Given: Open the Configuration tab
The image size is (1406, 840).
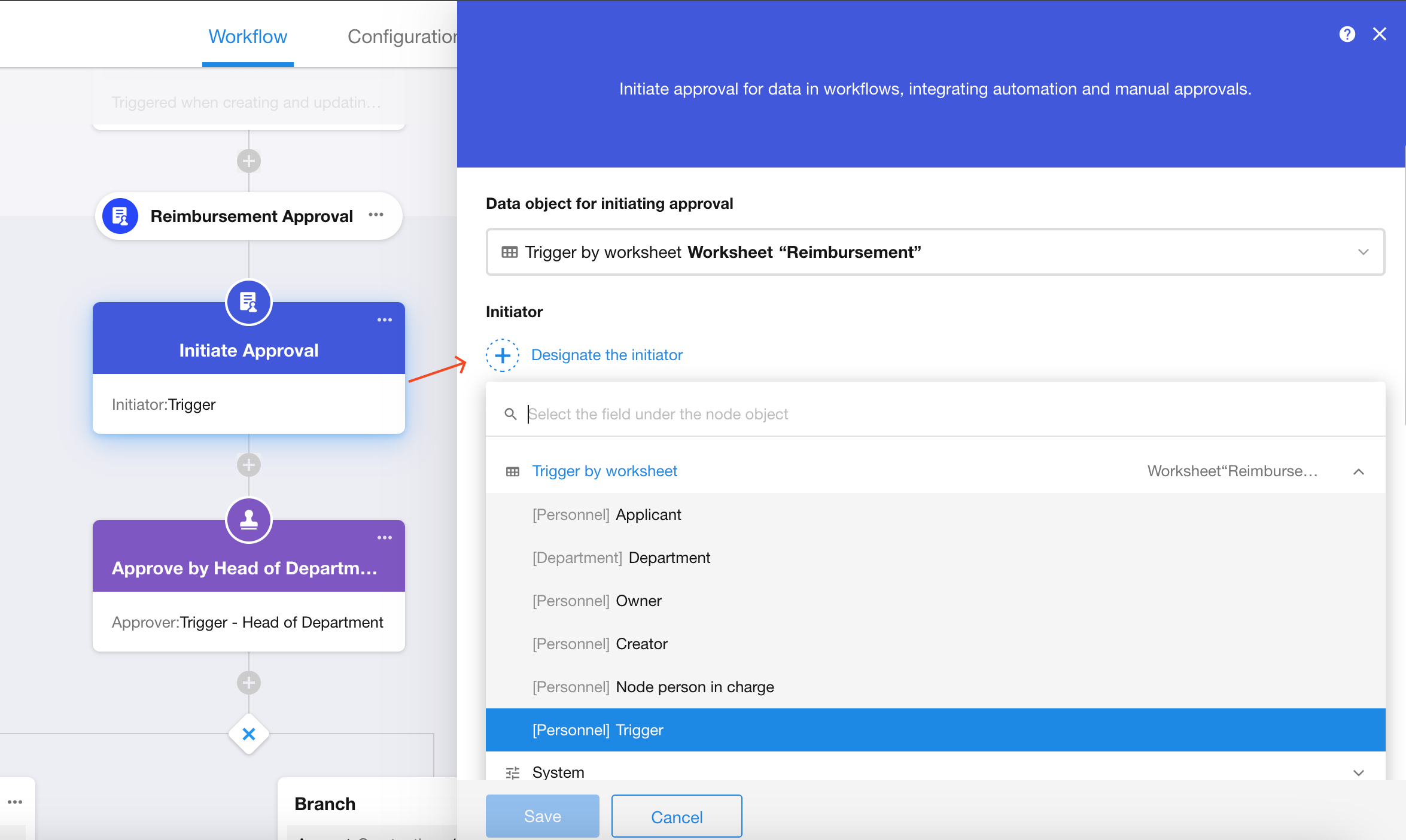Looking at the screenshot, I should tap(402, 36).
